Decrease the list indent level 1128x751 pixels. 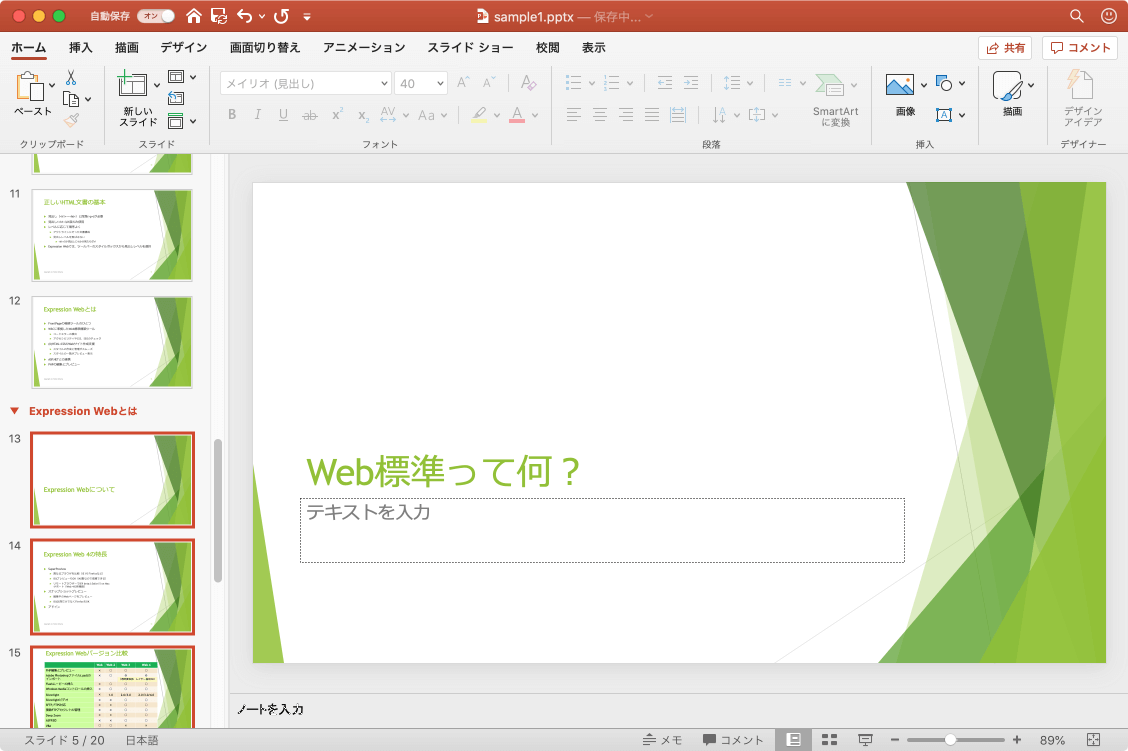[x=665, y=83]
